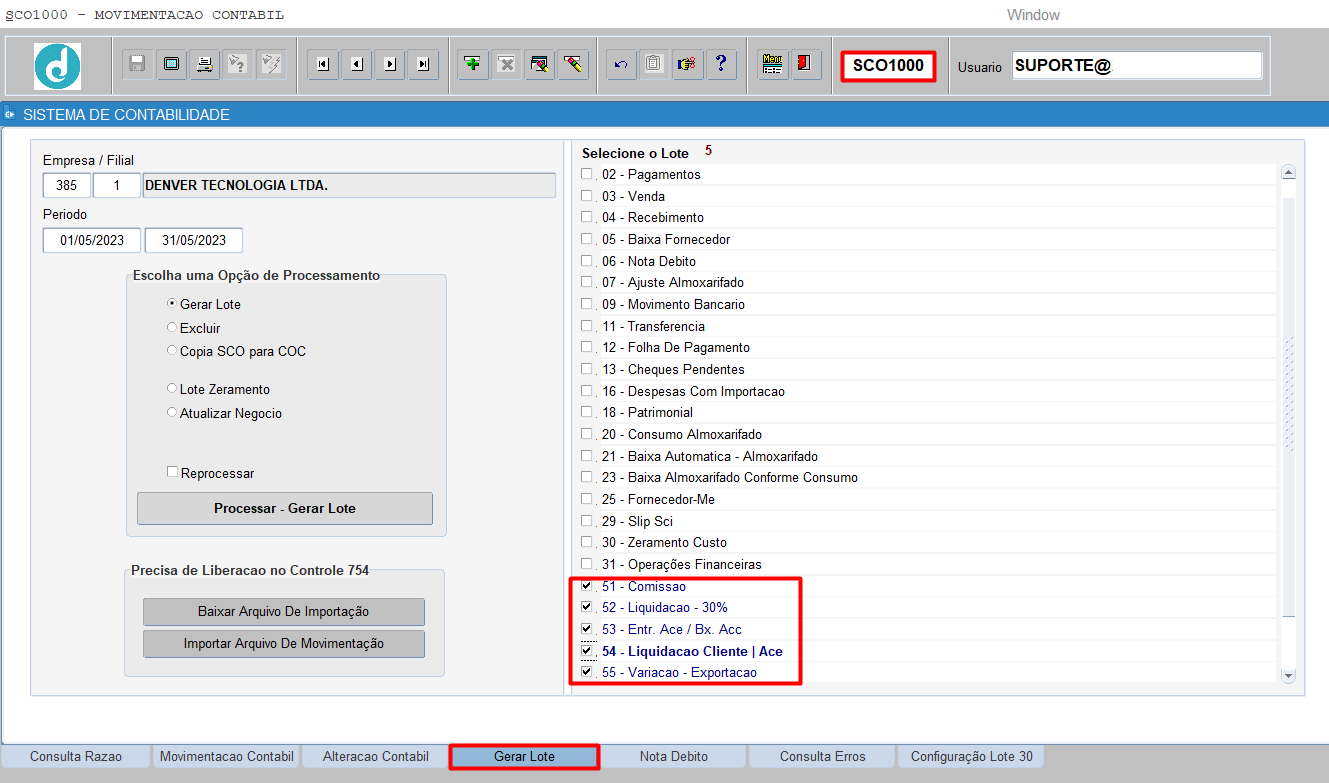This screenshot has width=1329, height=783.
Task: Uncheck the 51 - Comissao lote
Action: [587, 586]
